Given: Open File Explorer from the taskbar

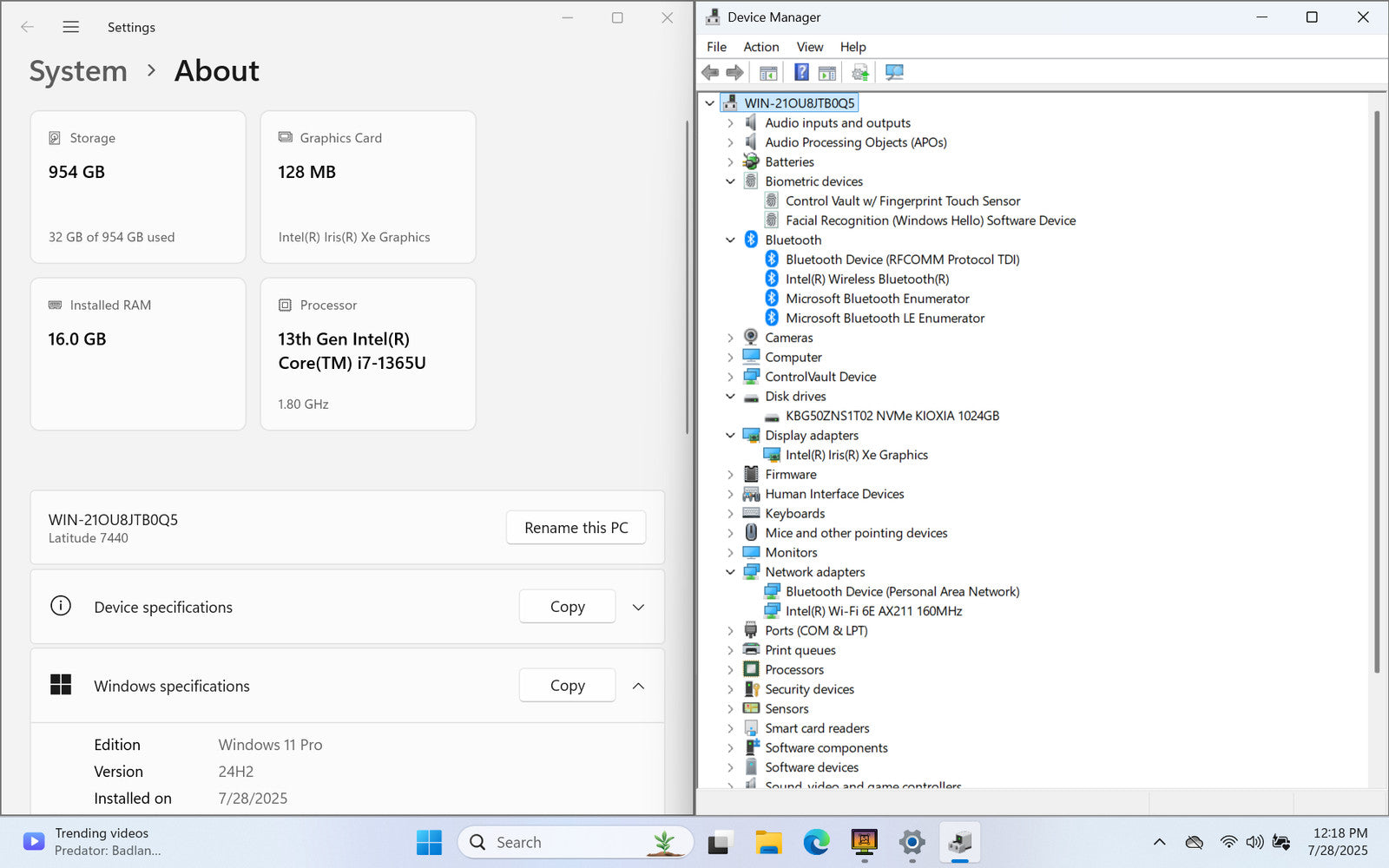Looking at the screenshot, I should click(x=768, y=842).
